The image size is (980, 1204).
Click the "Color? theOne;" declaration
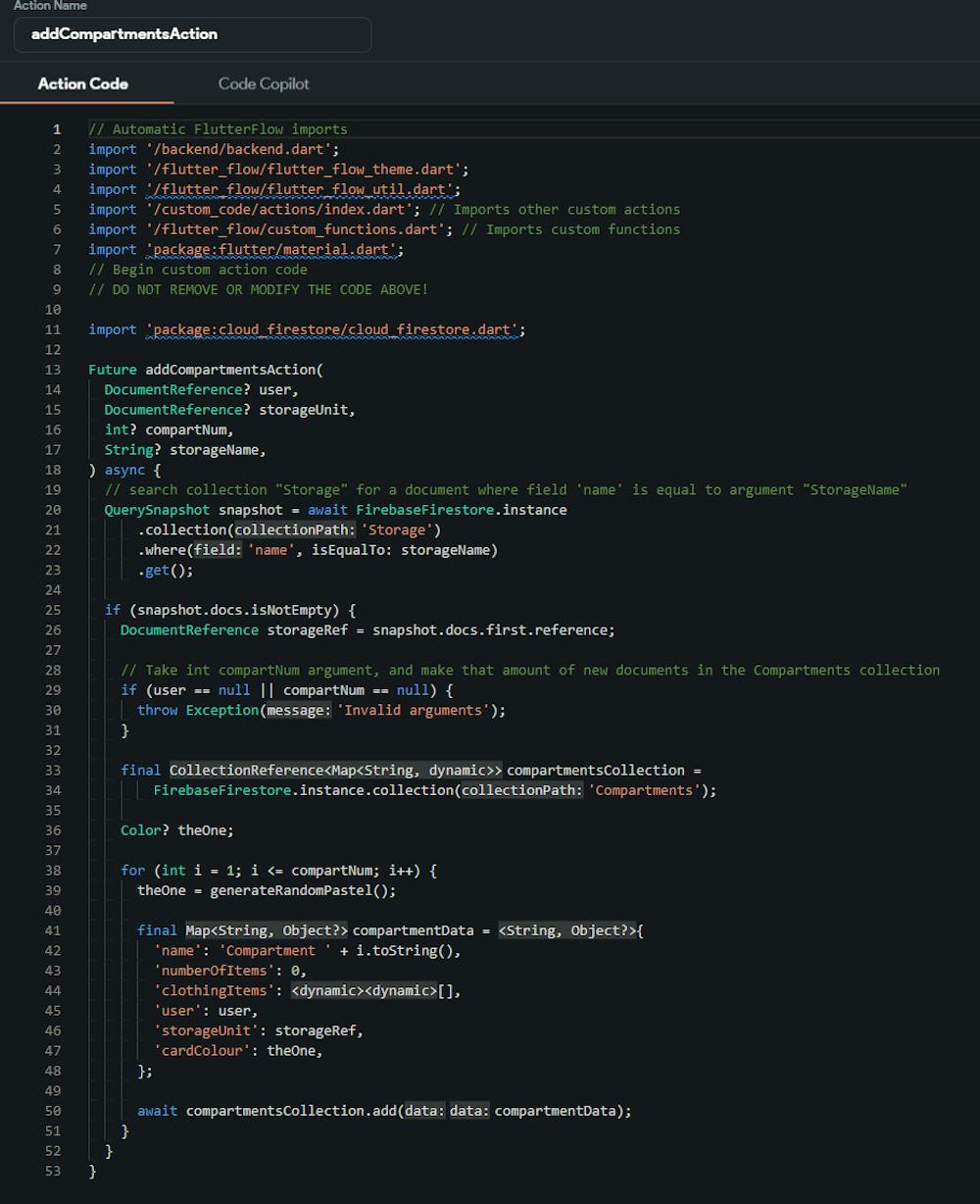177,830
